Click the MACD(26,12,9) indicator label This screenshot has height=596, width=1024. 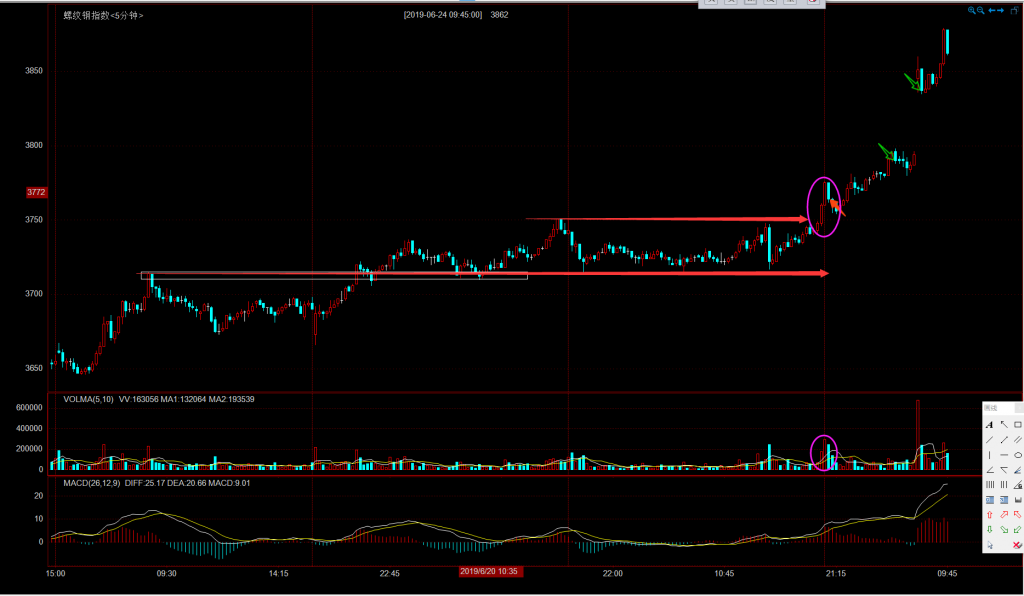coord(90,484)
